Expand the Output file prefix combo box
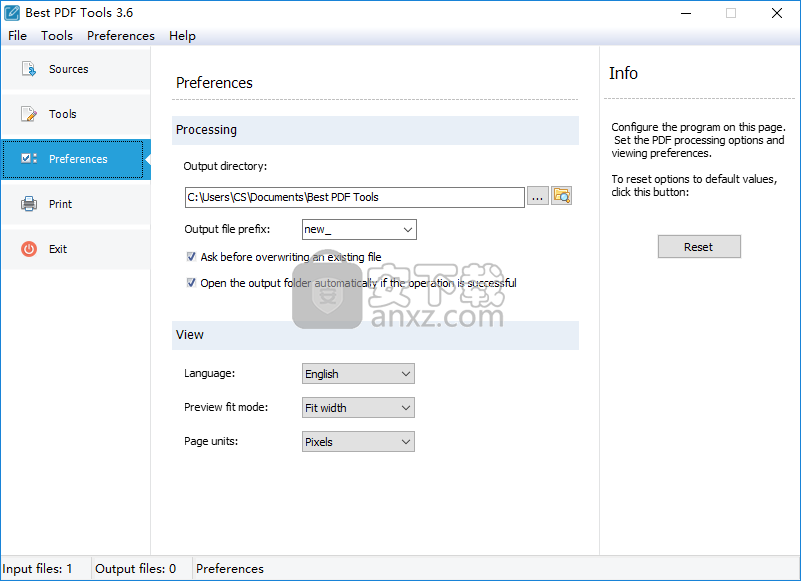Viewport: 801px width, 581px height. [408, 229]
